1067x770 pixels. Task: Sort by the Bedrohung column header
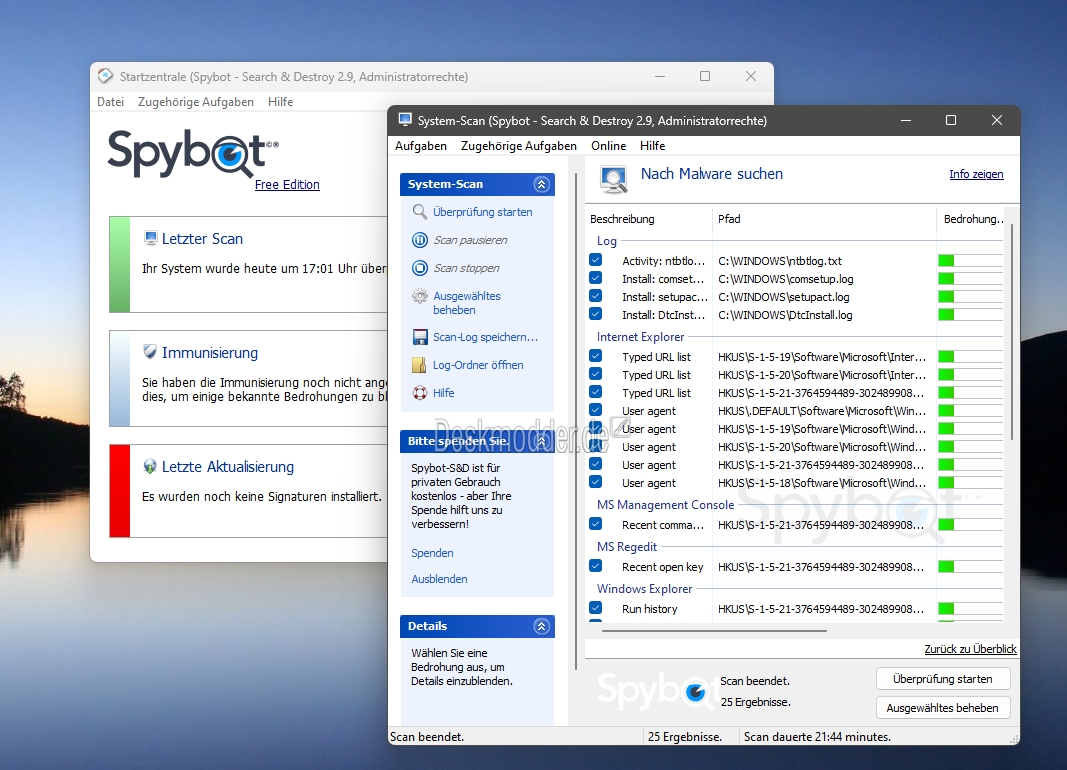tap(973, 219)
